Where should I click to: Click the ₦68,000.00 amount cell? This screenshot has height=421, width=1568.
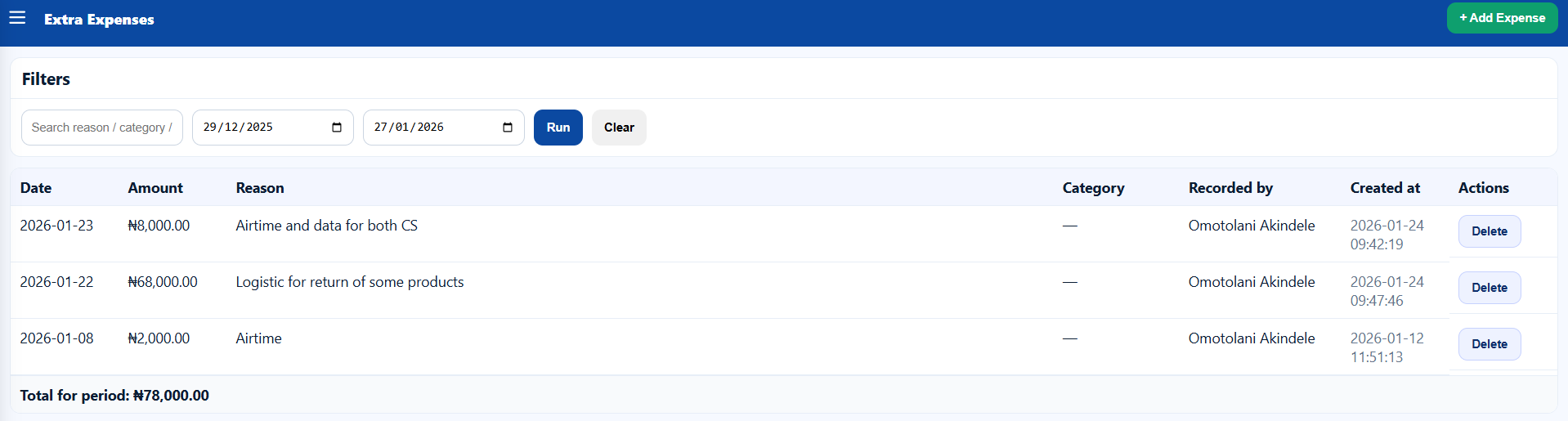(x=163, y=282)
